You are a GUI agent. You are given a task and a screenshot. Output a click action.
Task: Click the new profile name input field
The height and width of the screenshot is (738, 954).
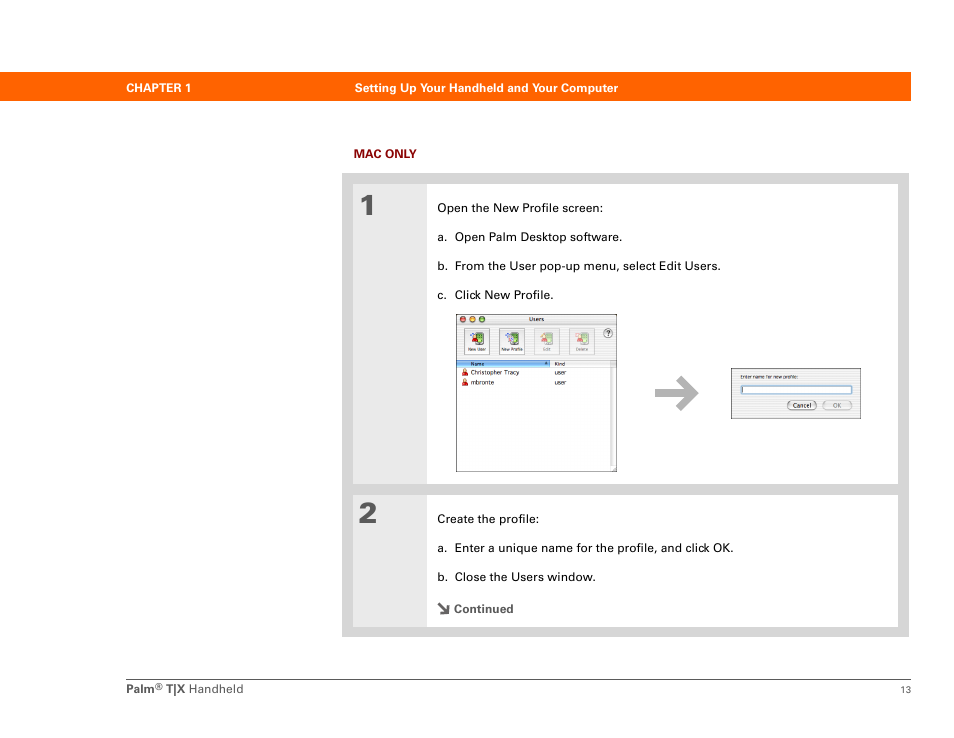tap(796, 390)
